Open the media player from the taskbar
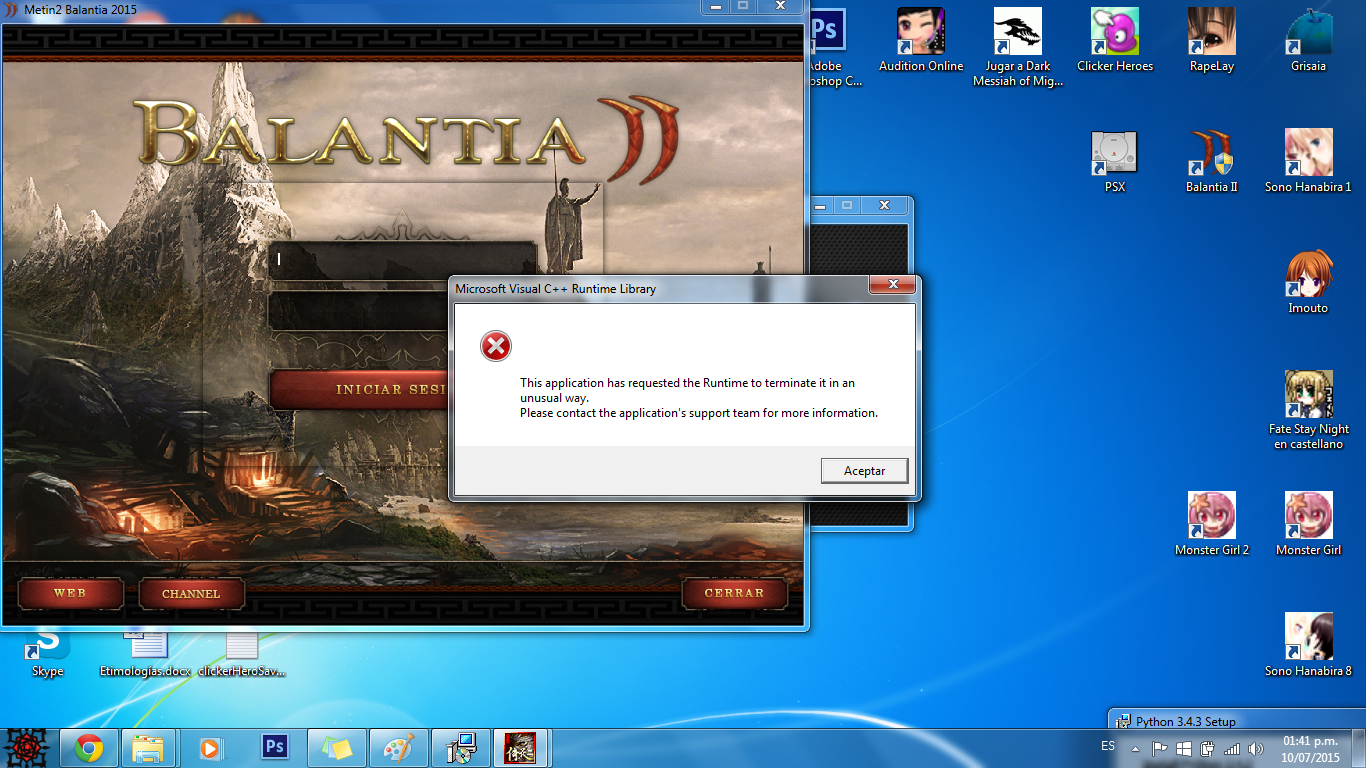The width and height of the screenshot is (1366, 768). (x=211, y=748)
